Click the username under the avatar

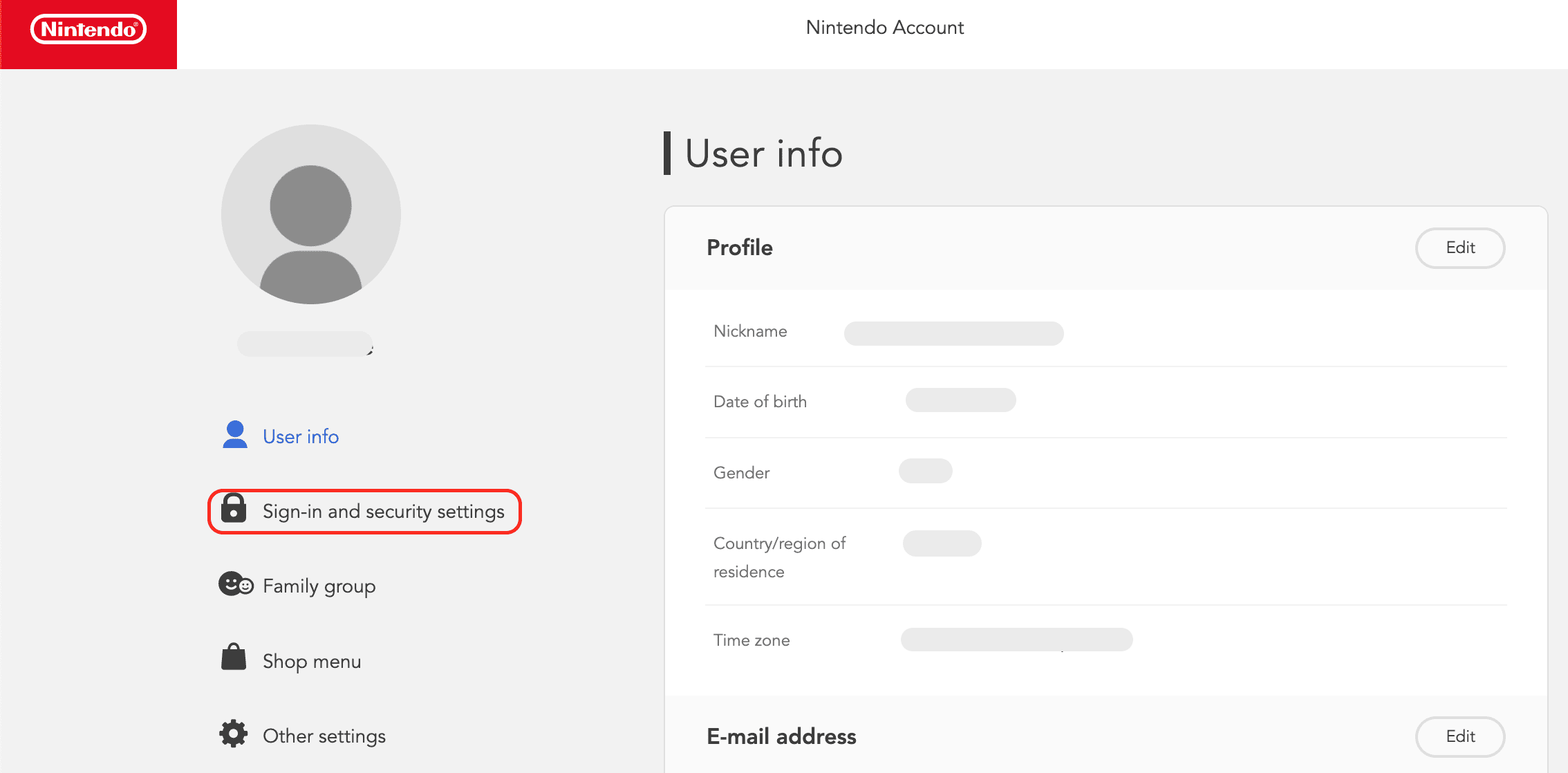click(x=305, y=344)
